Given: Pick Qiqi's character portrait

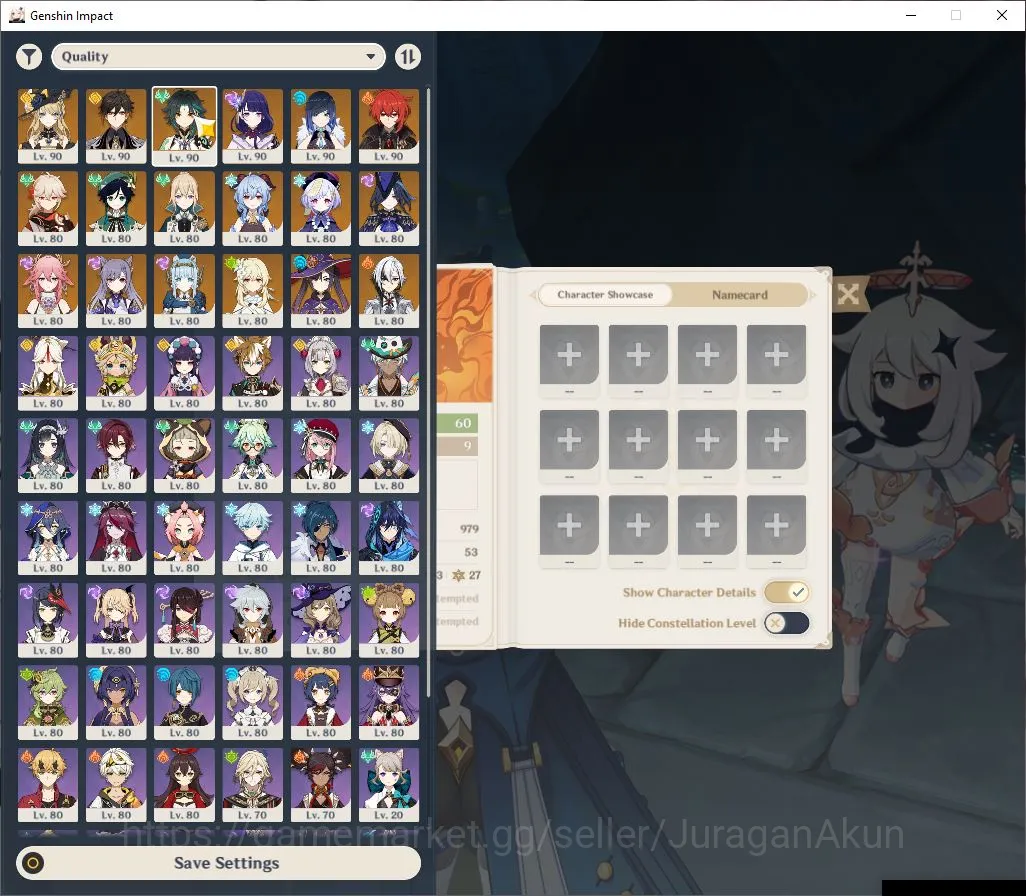Looking at the screenshot, I should coord(321,208).
